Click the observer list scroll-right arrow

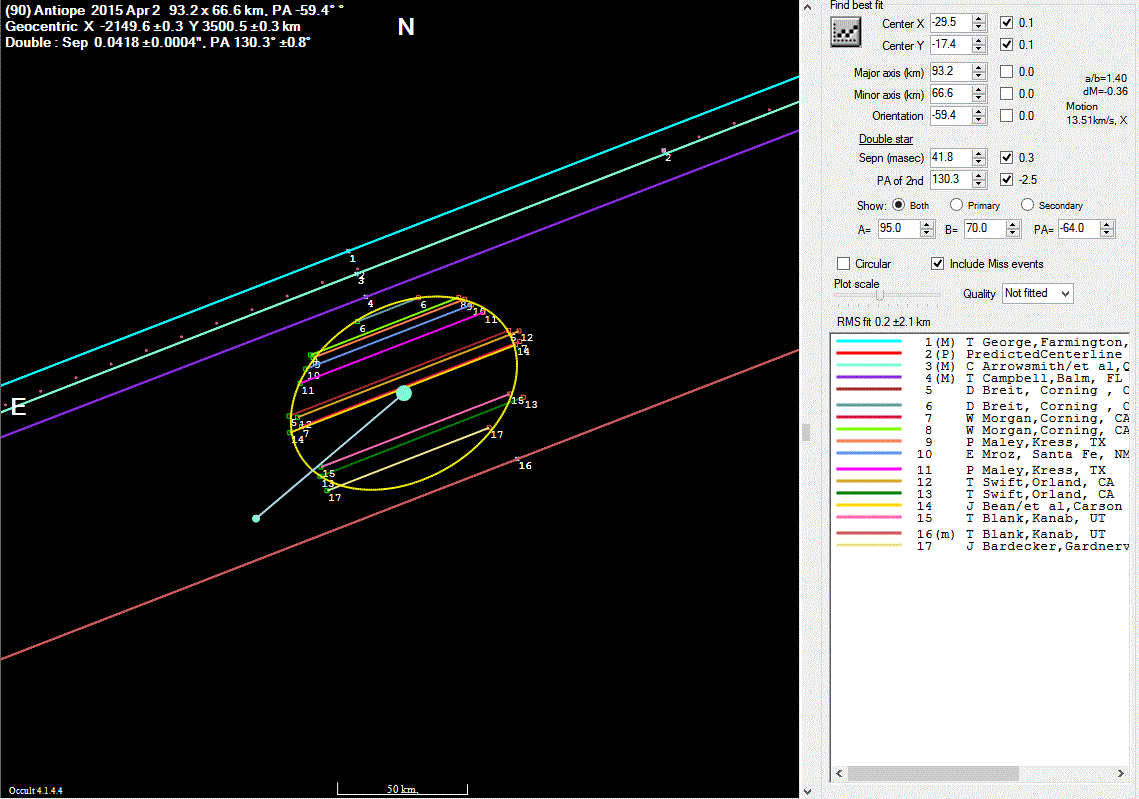1120,774
